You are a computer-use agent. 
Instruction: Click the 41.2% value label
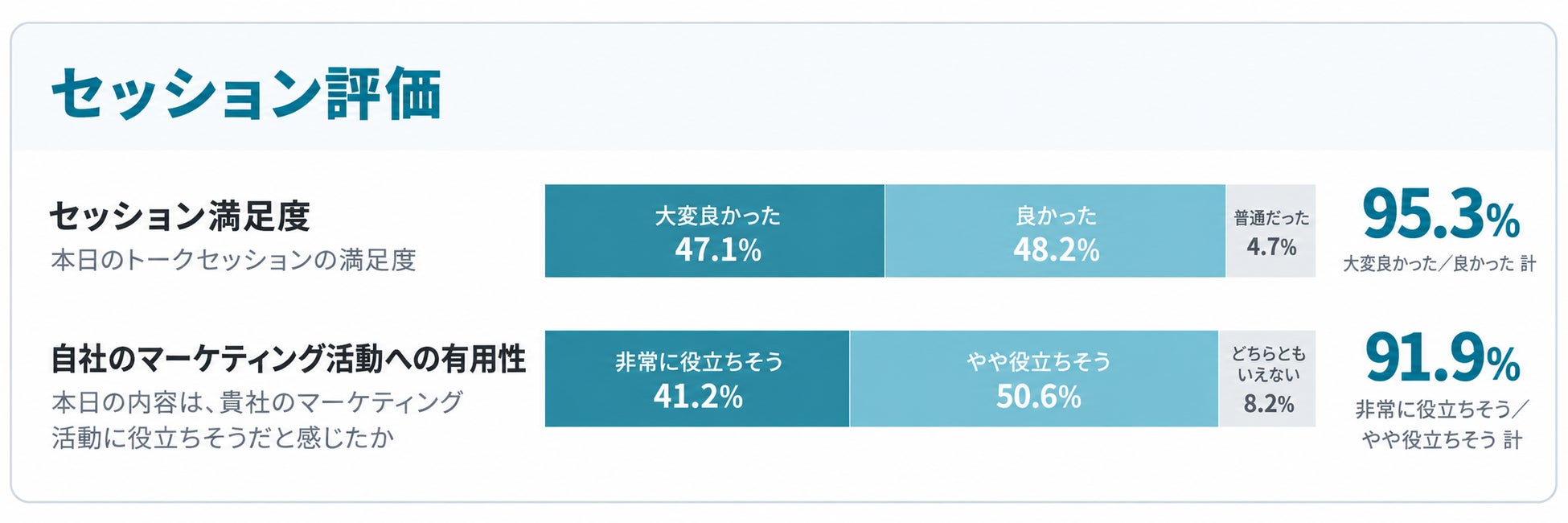(x=698, y=397)
